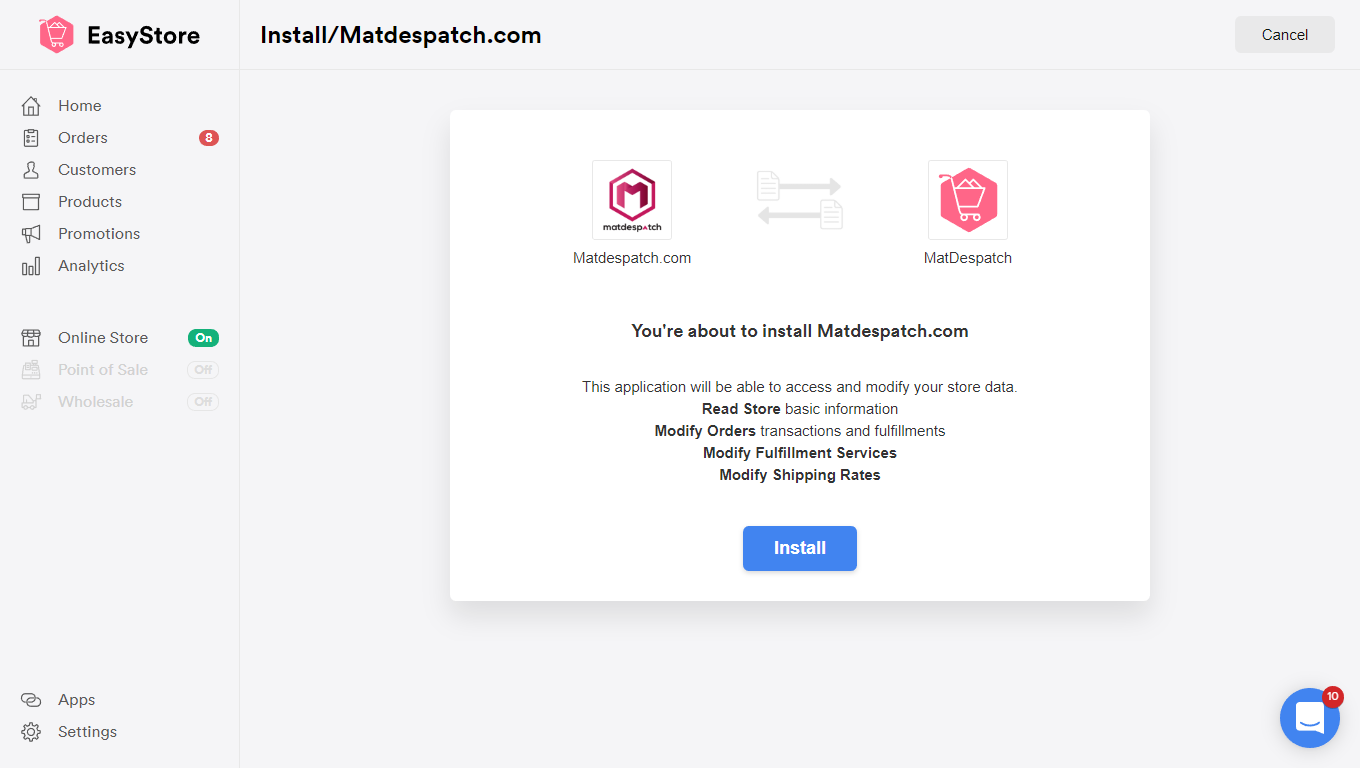Screen dimensions: 1360x768
Task: Click the Apps link icon
Action: [31, 700]
